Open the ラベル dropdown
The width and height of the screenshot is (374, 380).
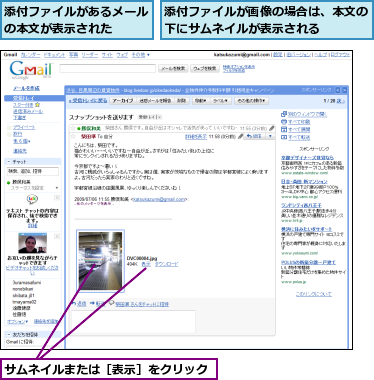(x=220, y=101)
